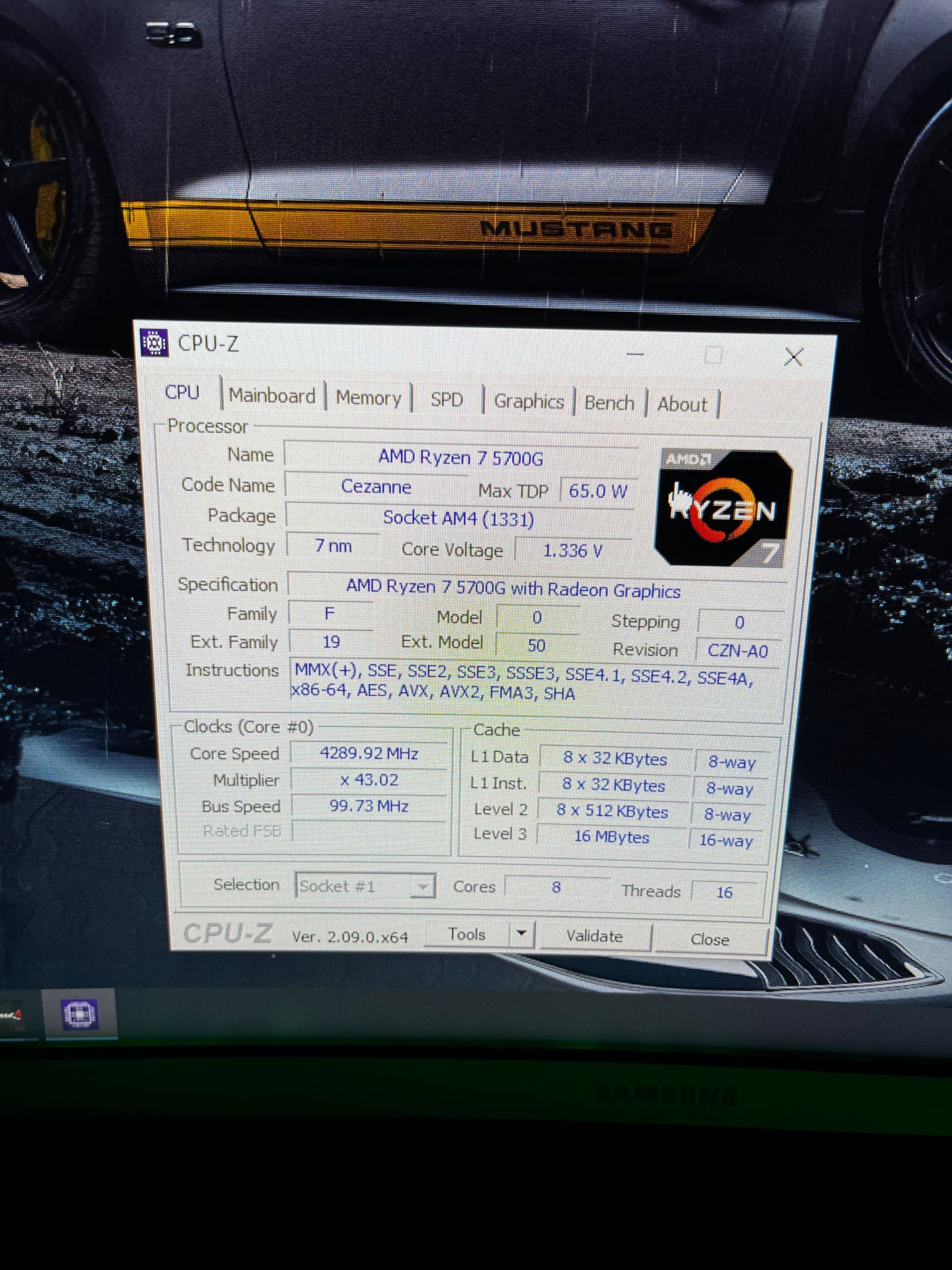Click the Tools button
Screen dimensions: 952x1270
click(x=466, y=934)
